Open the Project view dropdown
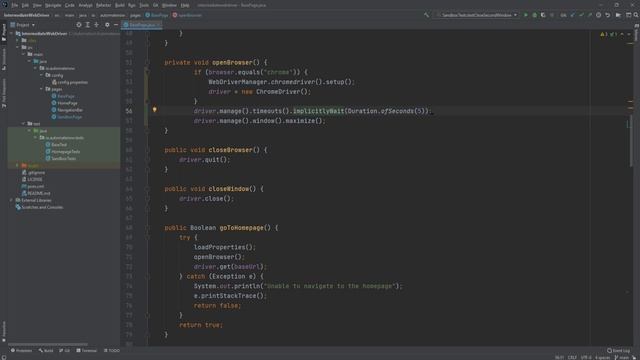This screenshot has height=360, width=640. pos(23,25)
